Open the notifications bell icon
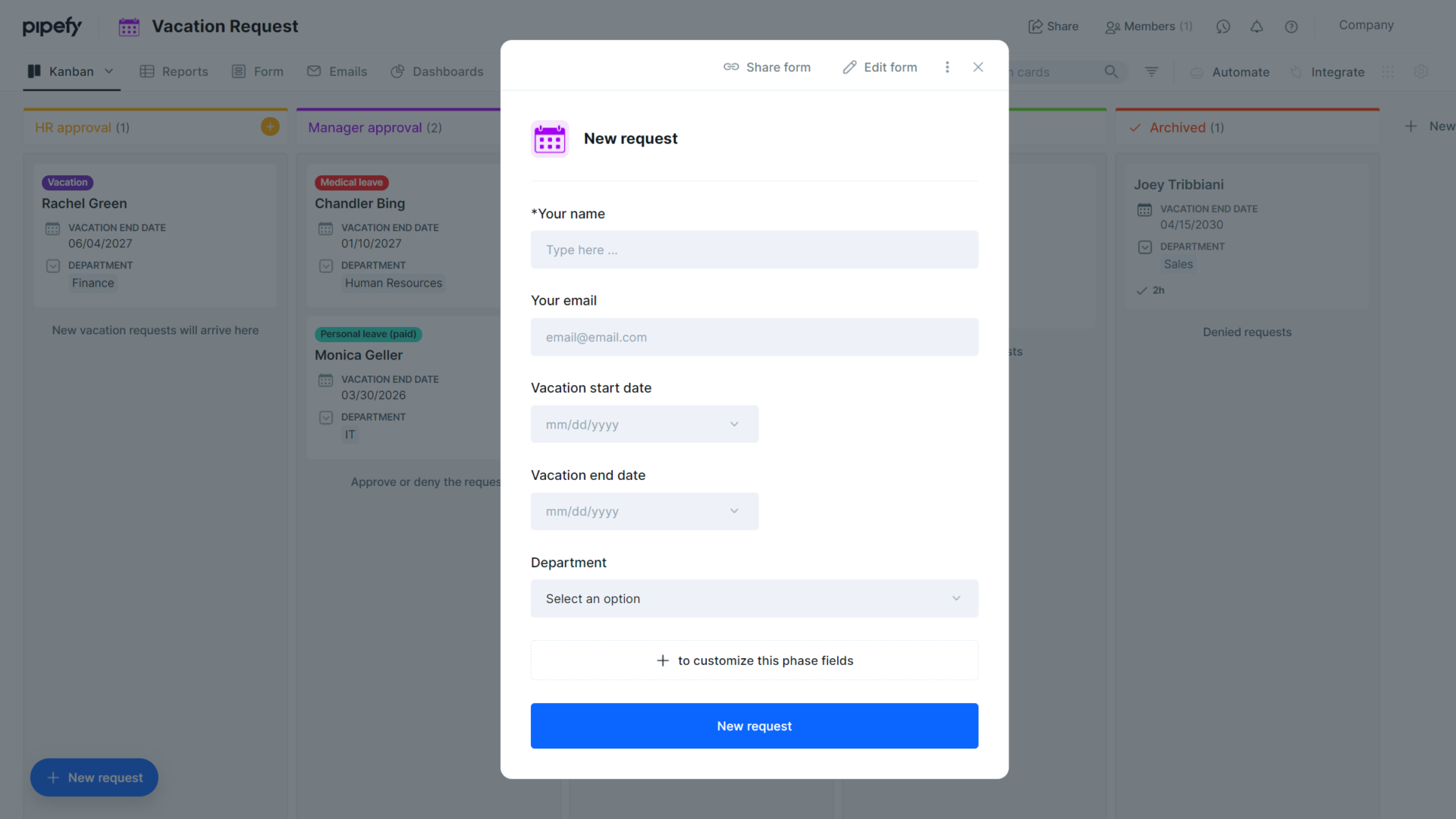The image size is (1456, 819). (1257, 26)
